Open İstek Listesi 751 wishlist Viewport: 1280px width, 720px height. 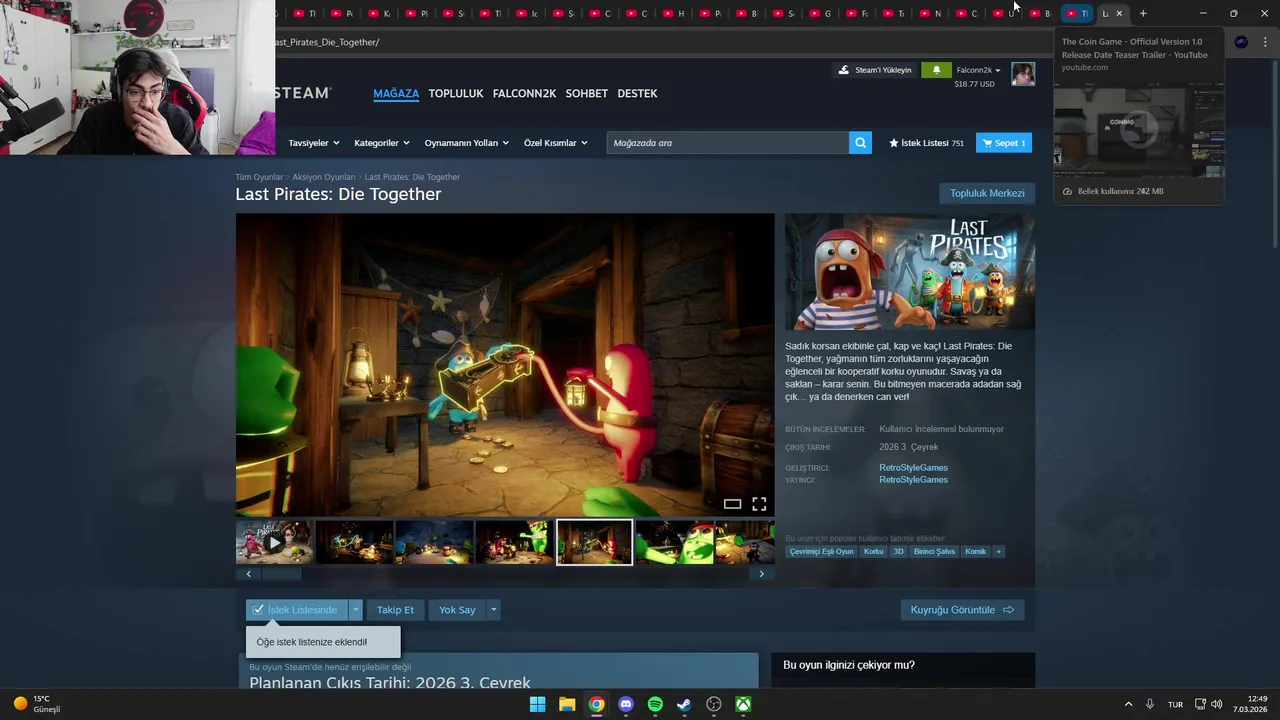point(926,143)
